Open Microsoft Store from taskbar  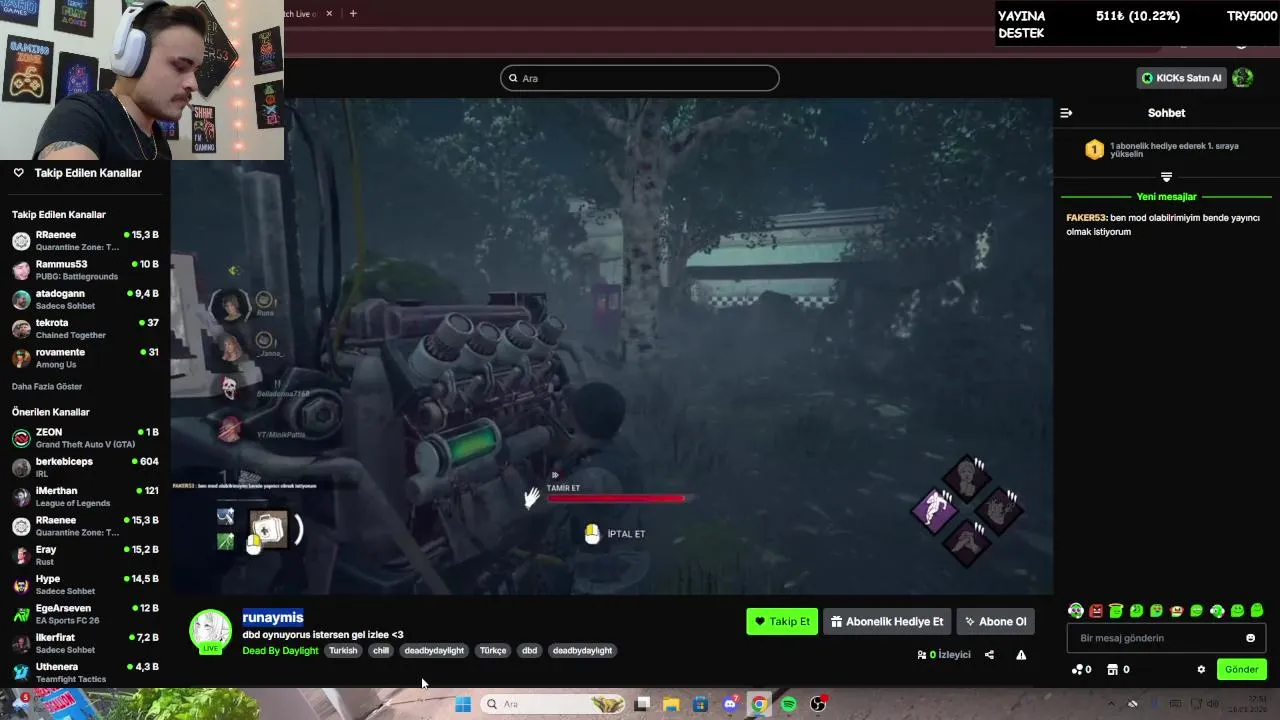point(701,704)
